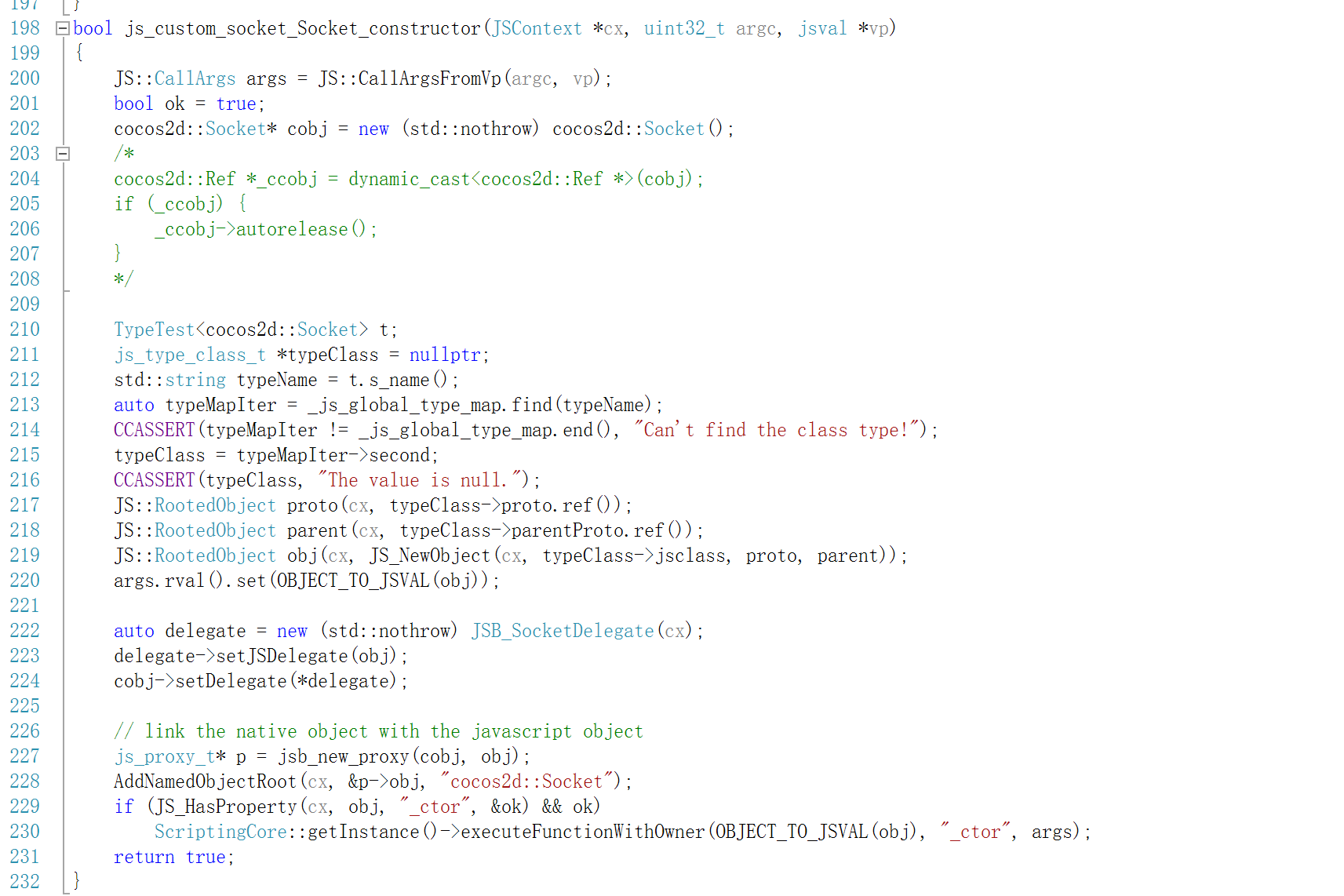Click the JSB_SocketDelegate class name

tap(563, 632)
